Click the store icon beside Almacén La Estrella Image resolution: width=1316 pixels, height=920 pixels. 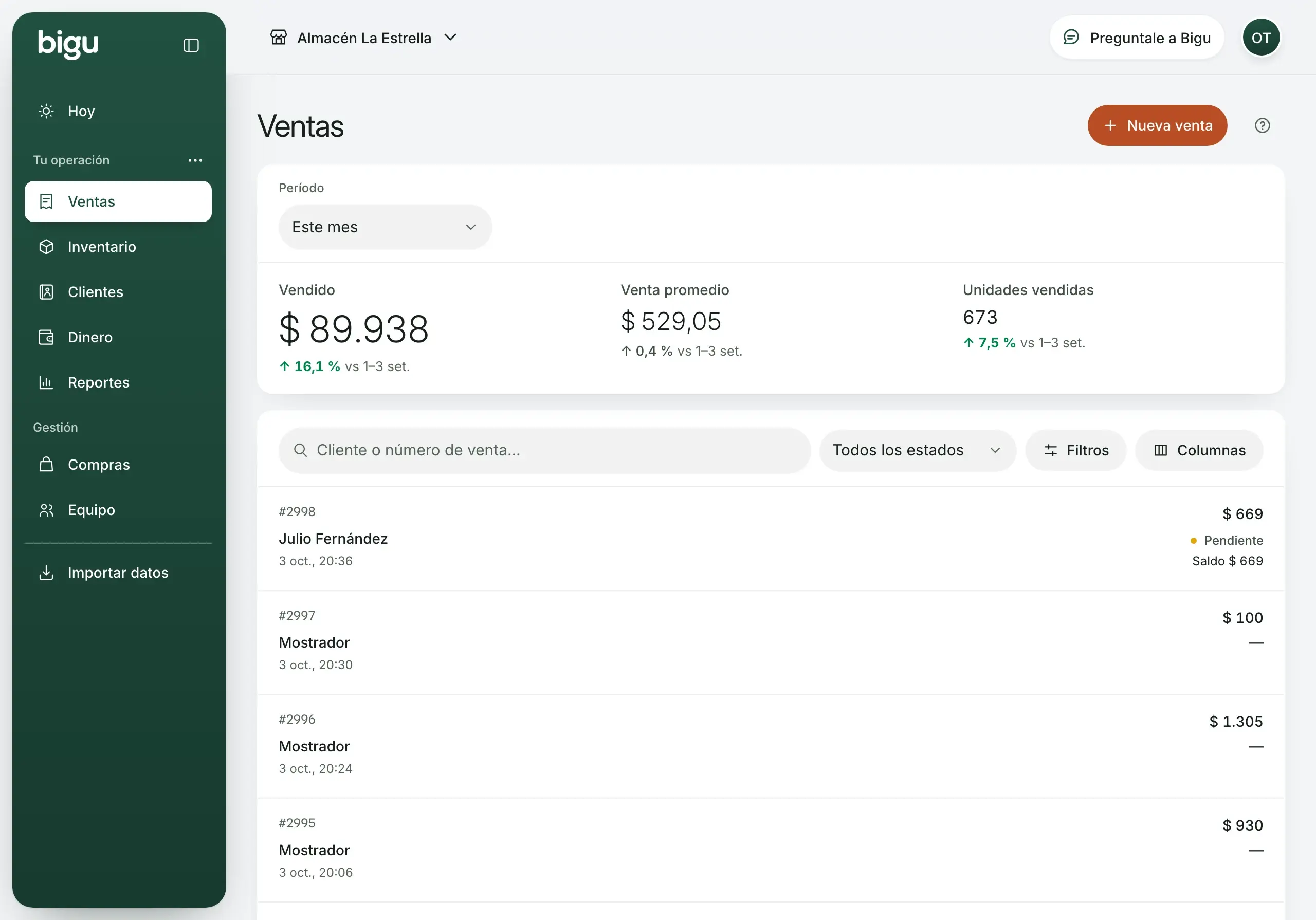279,38
